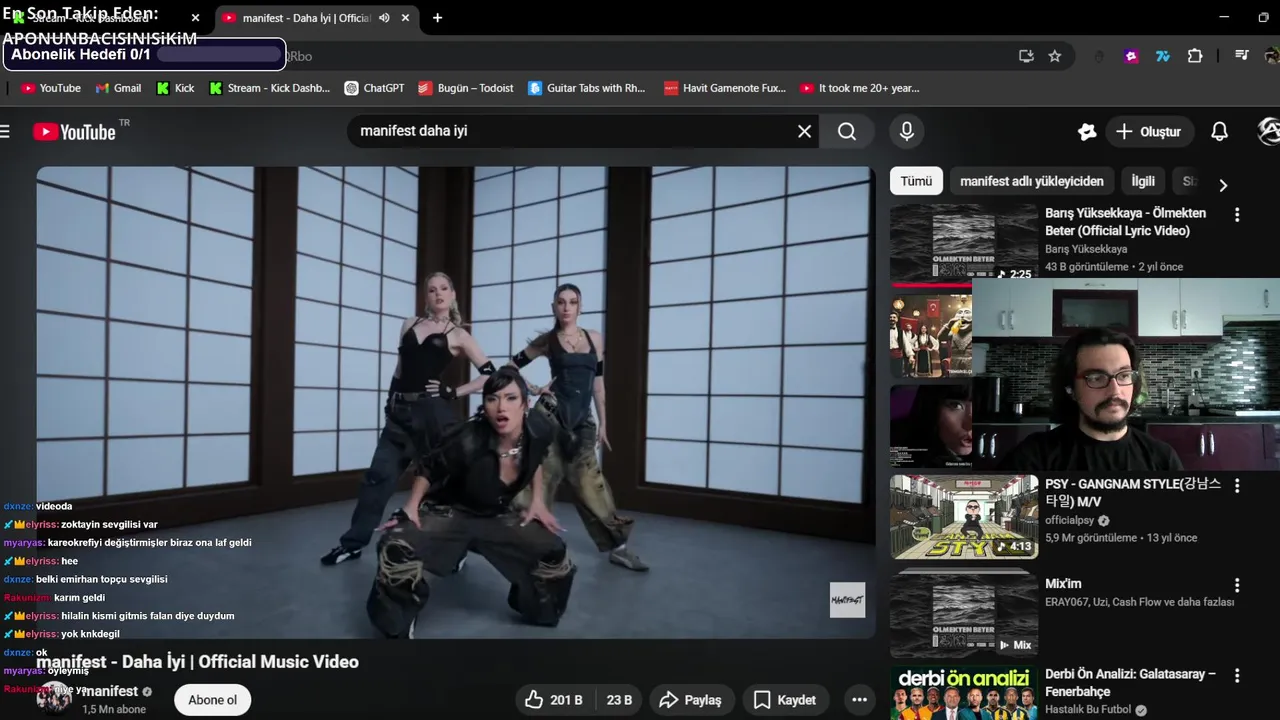The height and width of the screenshot is (720, 1280).
Task: Open Mix'im playlist thumbnail
Action: coord(964,614)
